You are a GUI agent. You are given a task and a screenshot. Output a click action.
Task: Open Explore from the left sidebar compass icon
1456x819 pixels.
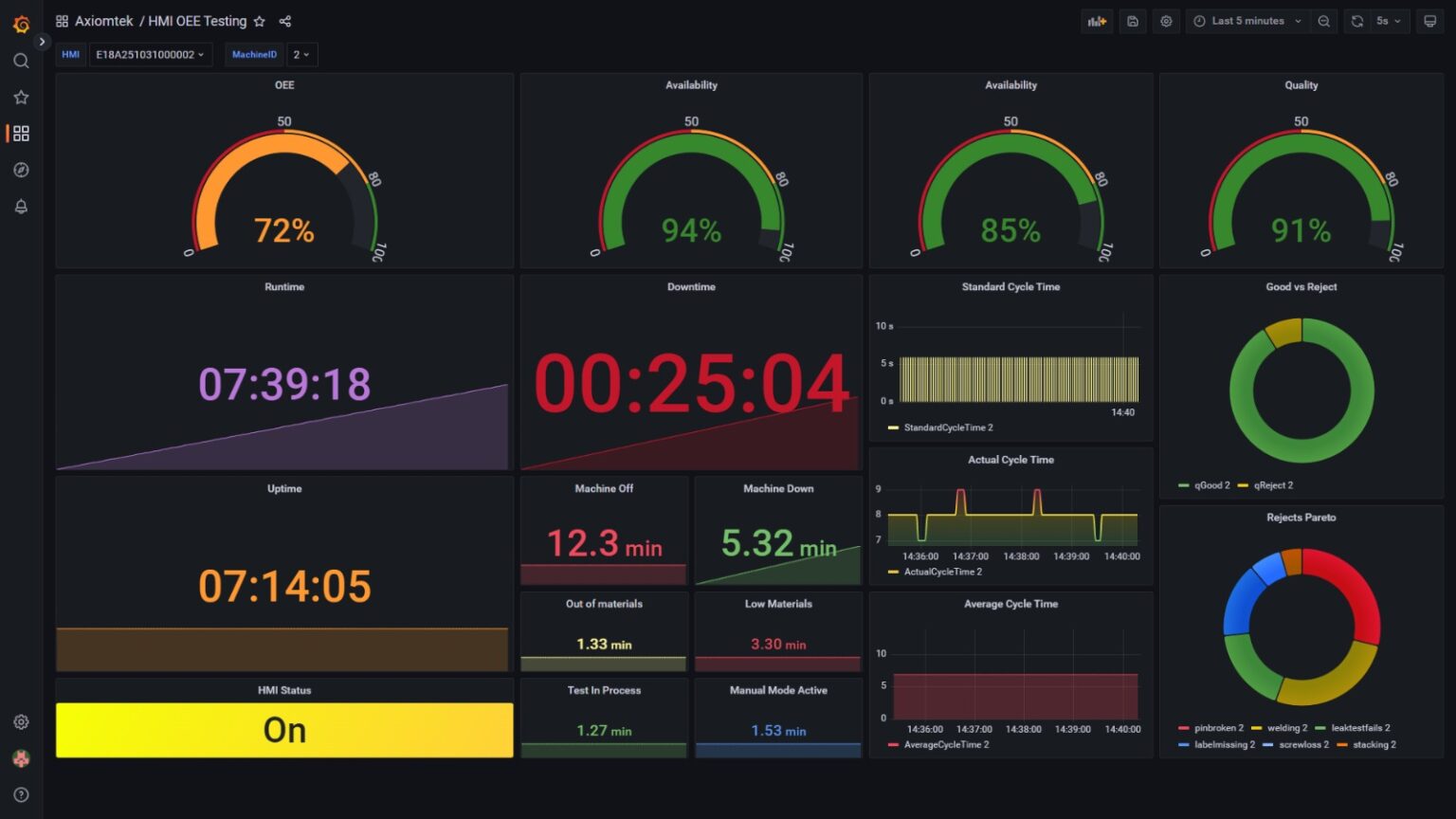(21, 170)
